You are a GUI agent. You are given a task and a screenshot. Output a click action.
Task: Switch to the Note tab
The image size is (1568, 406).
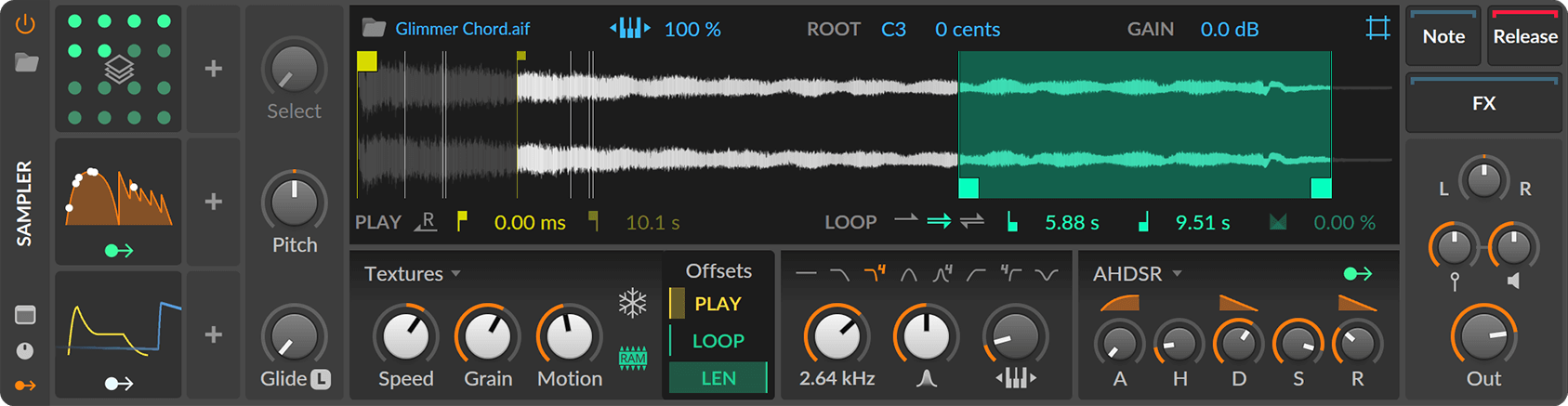pyautogui.click(x=1443, y=36)
